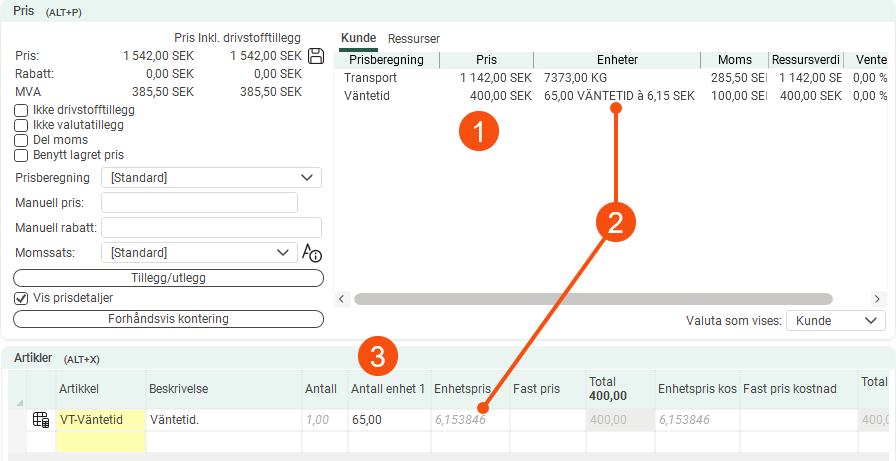Click the VAT info icon beside Momssats
This screenshot has height=461, width=896.
click(312, 253)
